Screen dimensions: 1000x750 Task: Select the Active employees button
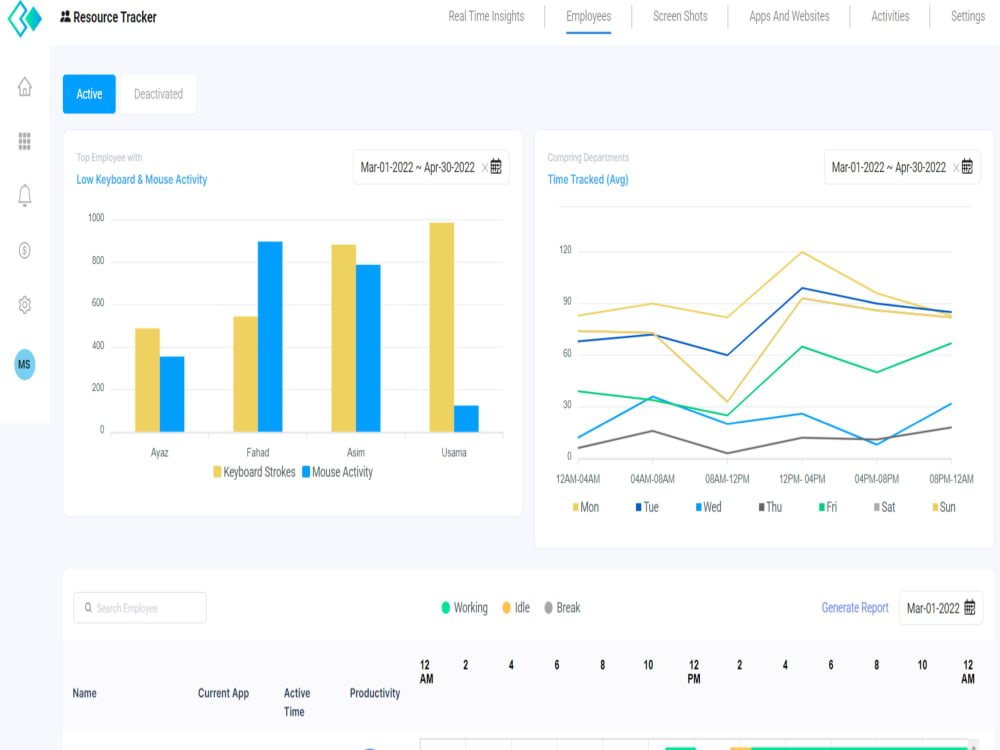tap(89, 94)
